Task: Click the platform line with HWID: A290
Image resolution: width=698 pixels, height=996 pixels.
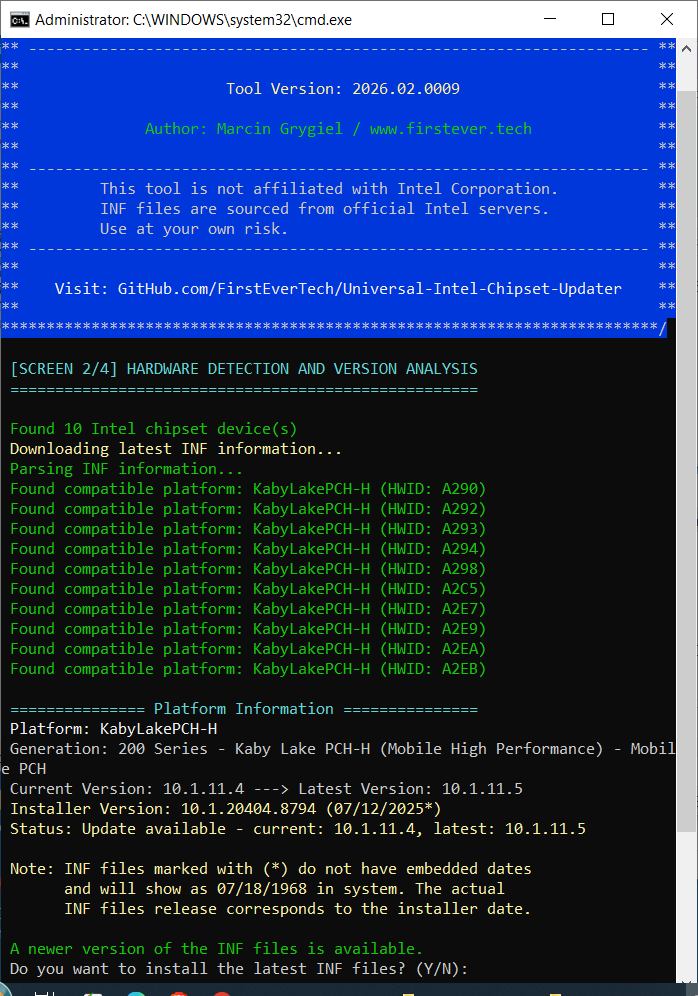Action: (x=248, y=489)
